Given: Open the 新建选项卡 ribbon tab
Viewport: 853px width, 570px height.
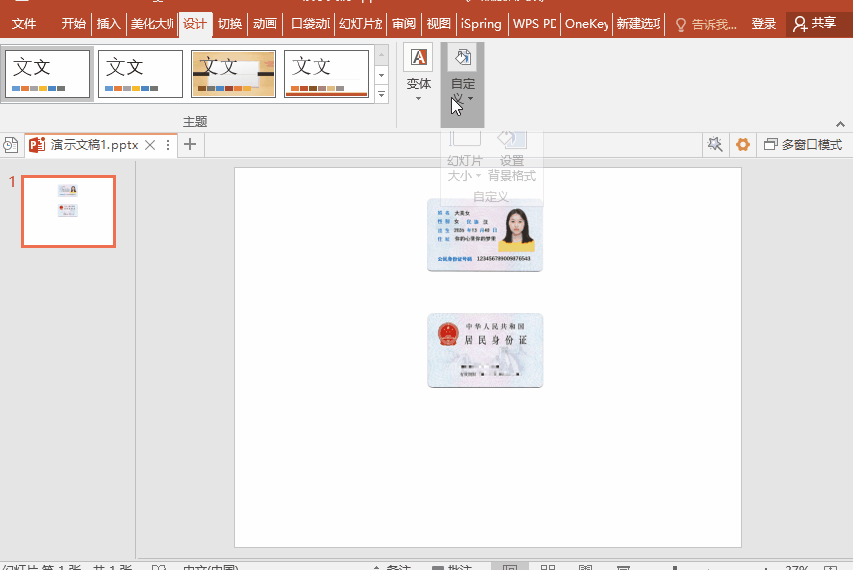Looking at the screenshot, I should (x=638, y=24).
